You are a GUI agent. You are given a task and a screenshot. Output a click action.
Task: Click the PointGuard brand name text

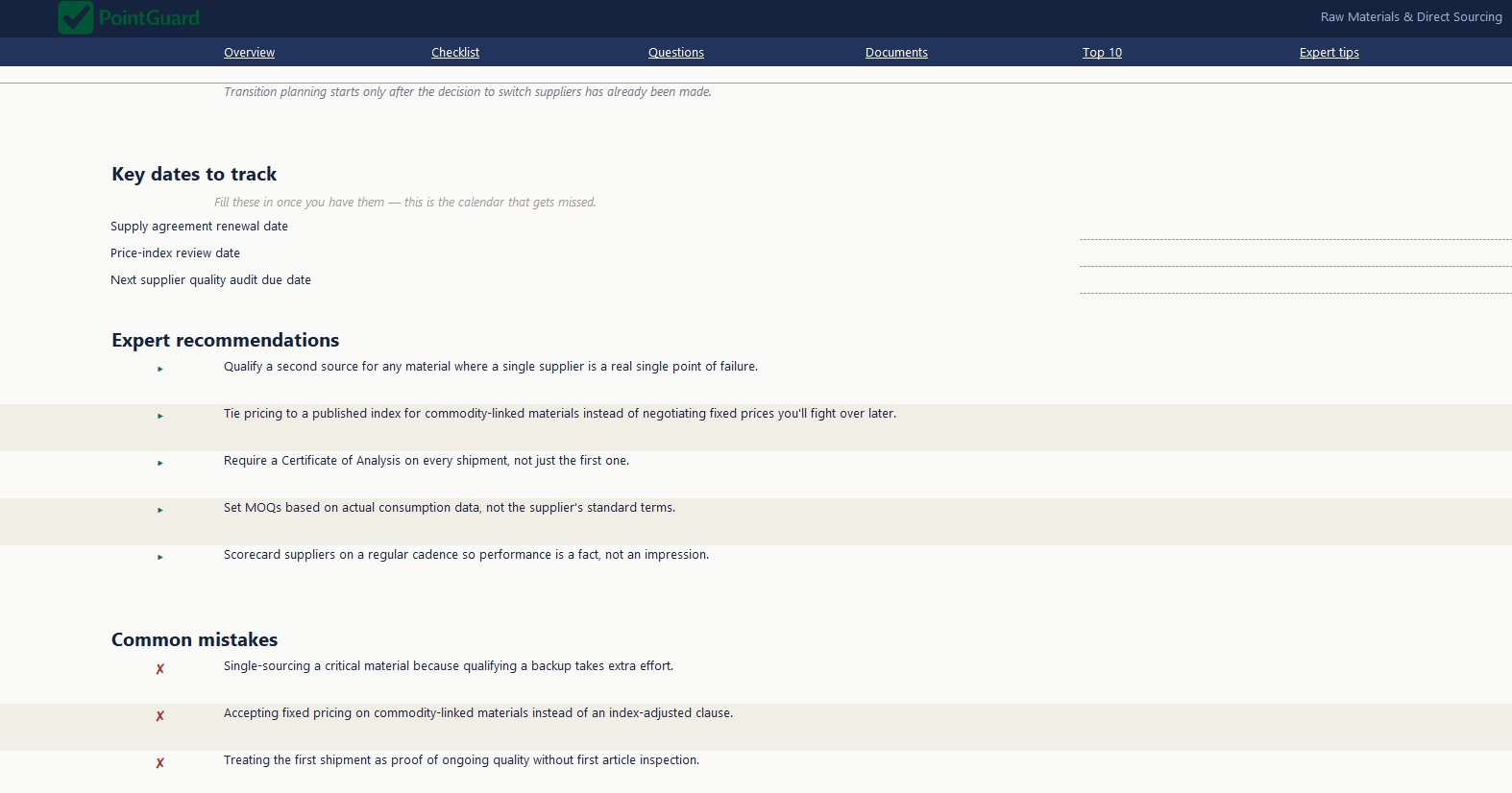(149, 17)
